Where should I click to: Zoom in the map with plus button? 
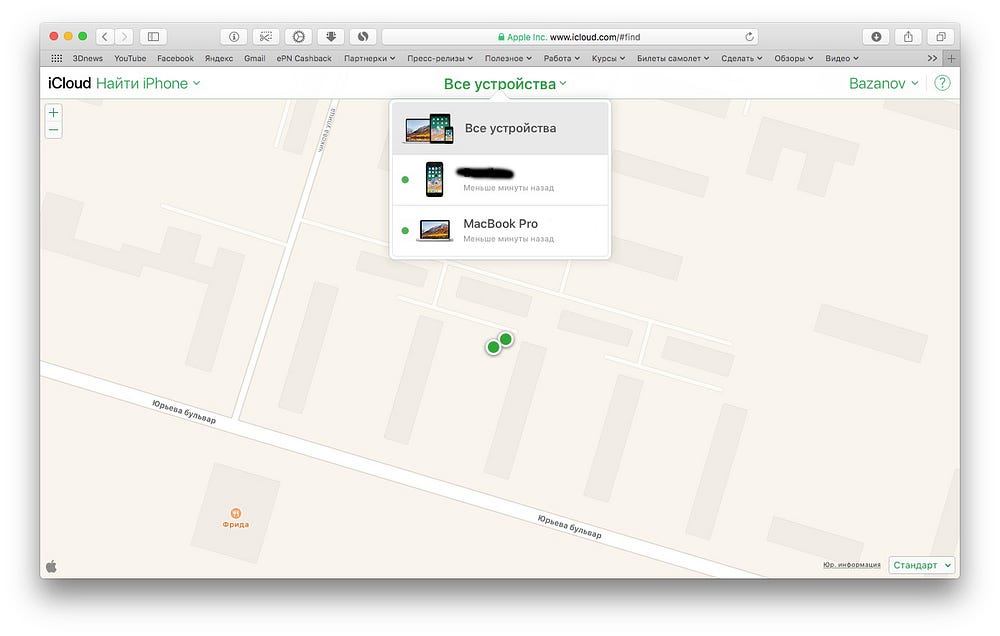coord(54,113)
